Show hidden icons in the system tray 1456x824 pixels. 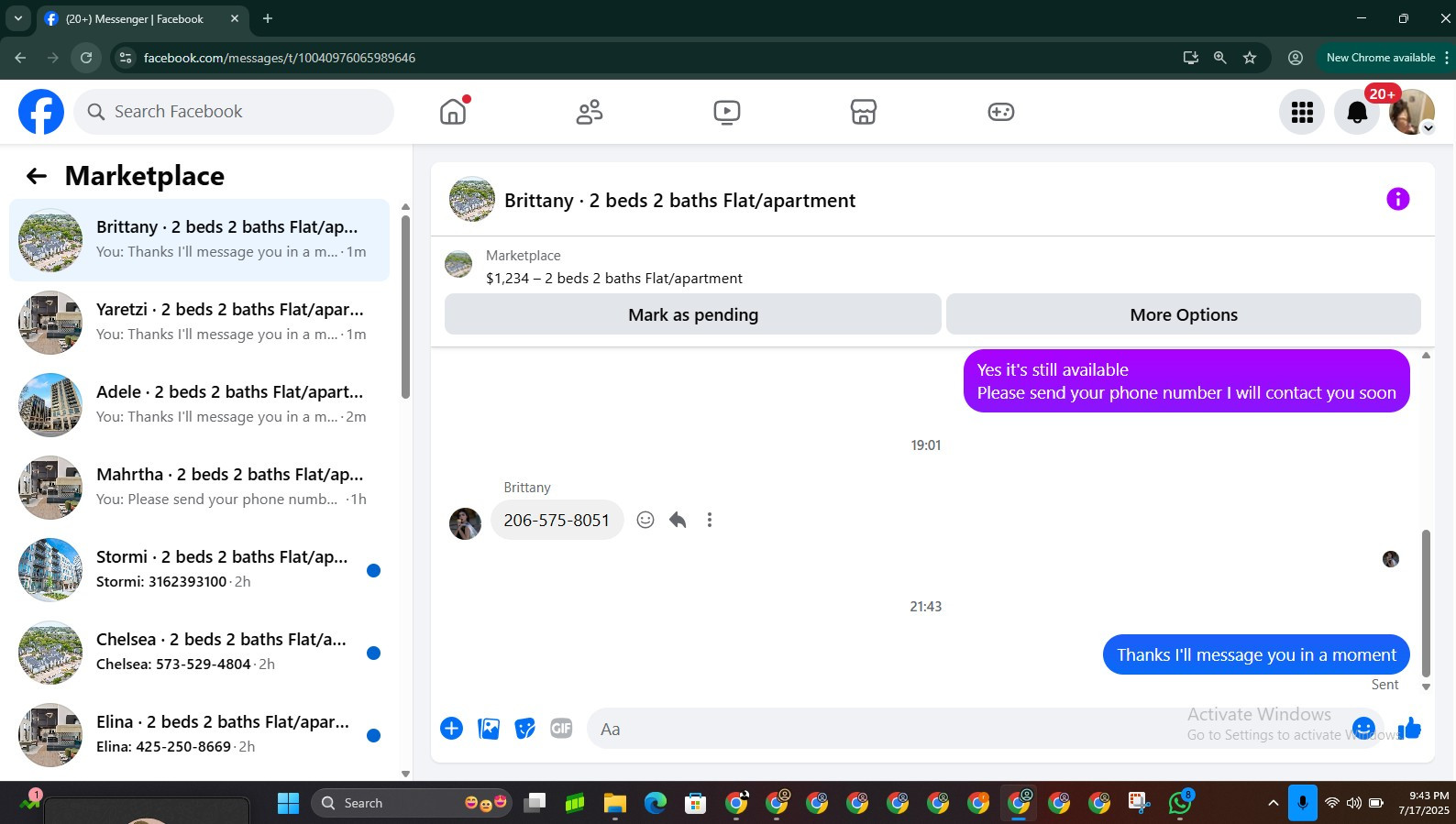click(x=1273, y=803)
